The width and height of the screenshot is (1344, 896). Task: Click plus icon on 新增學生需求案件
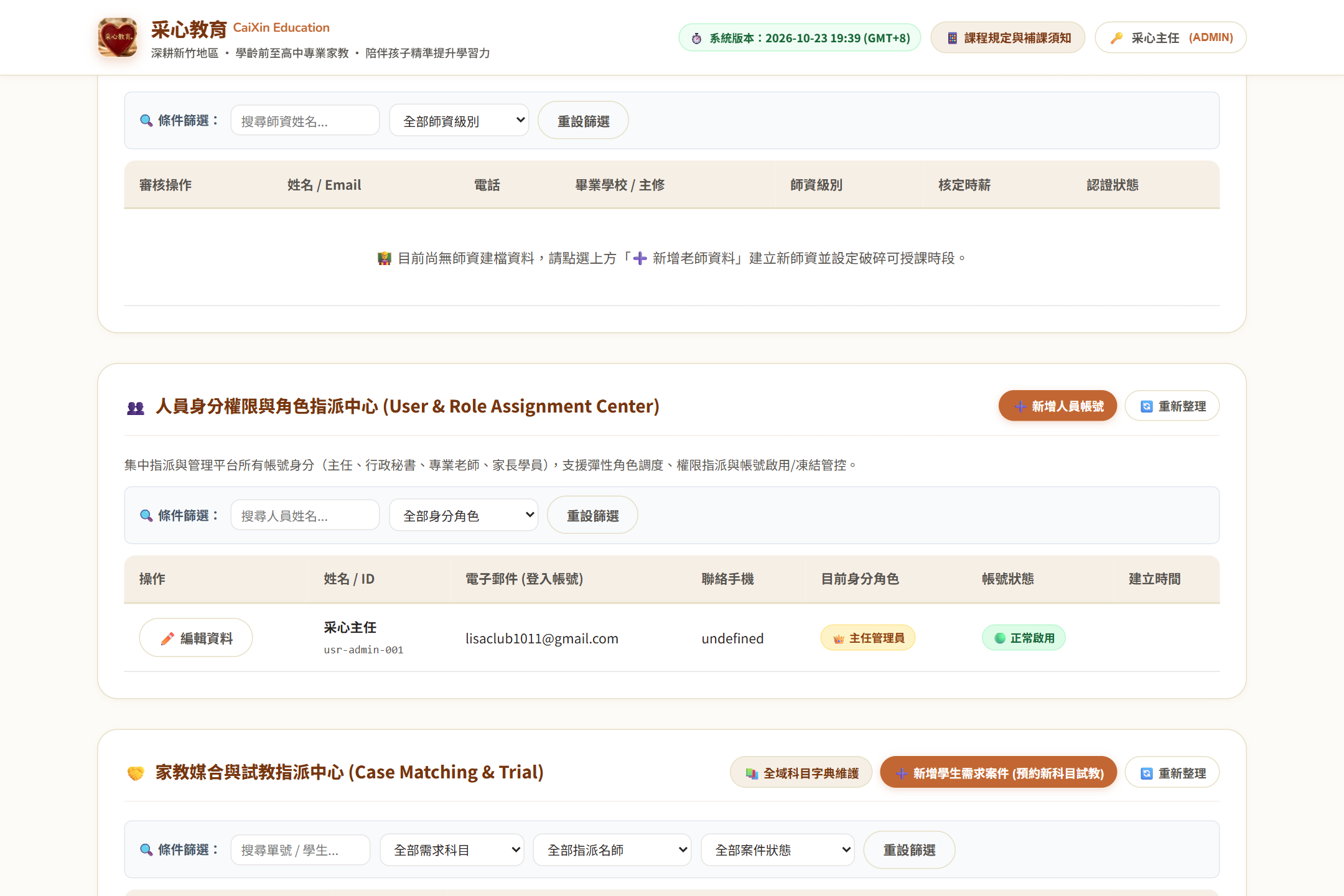pyautogui.click(x=902, y=774)
